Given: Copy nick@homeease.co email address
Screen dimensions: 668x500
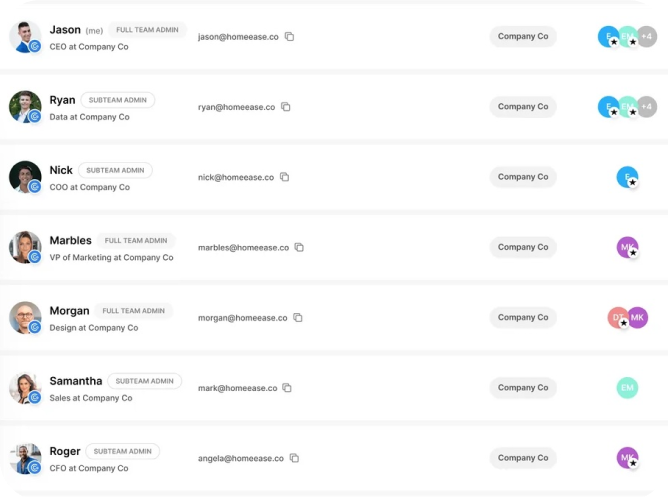Looking at the screenshot, I should 285,177.
